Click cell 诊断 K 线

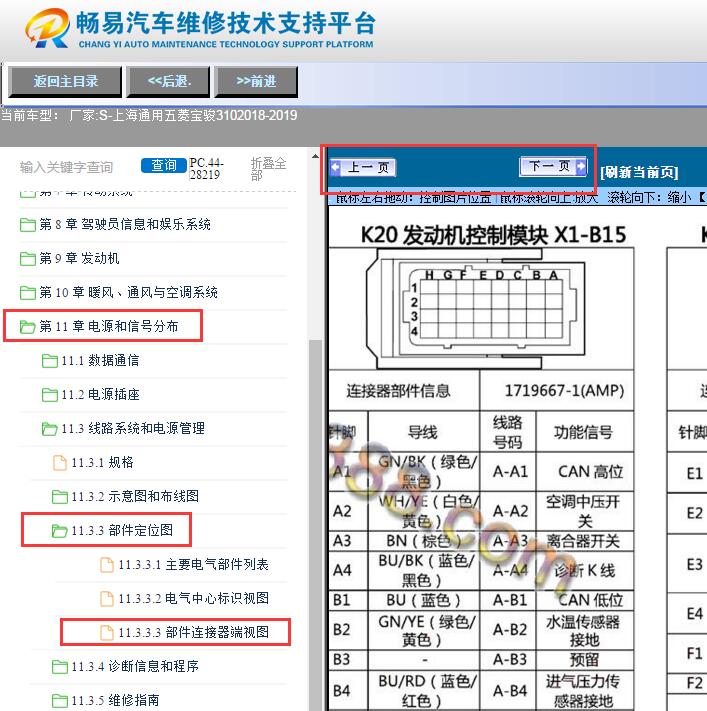coord(584,571)
